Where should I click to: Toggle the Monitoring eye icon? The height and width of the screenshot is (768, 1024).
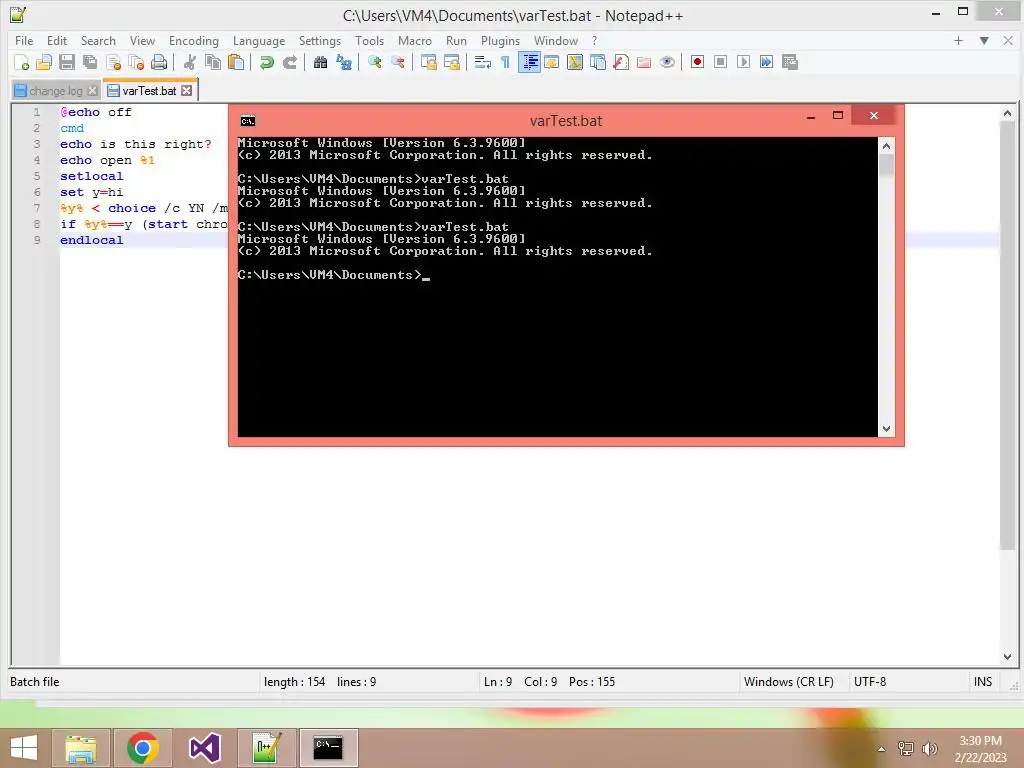(x=667, y=62)
